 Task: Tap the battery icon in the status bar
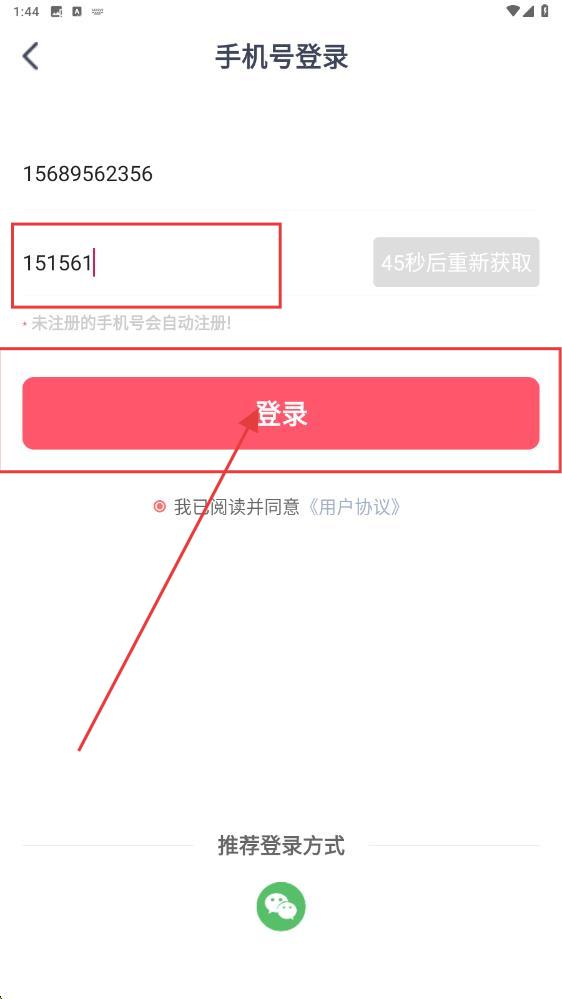click(x=545, y=11)
